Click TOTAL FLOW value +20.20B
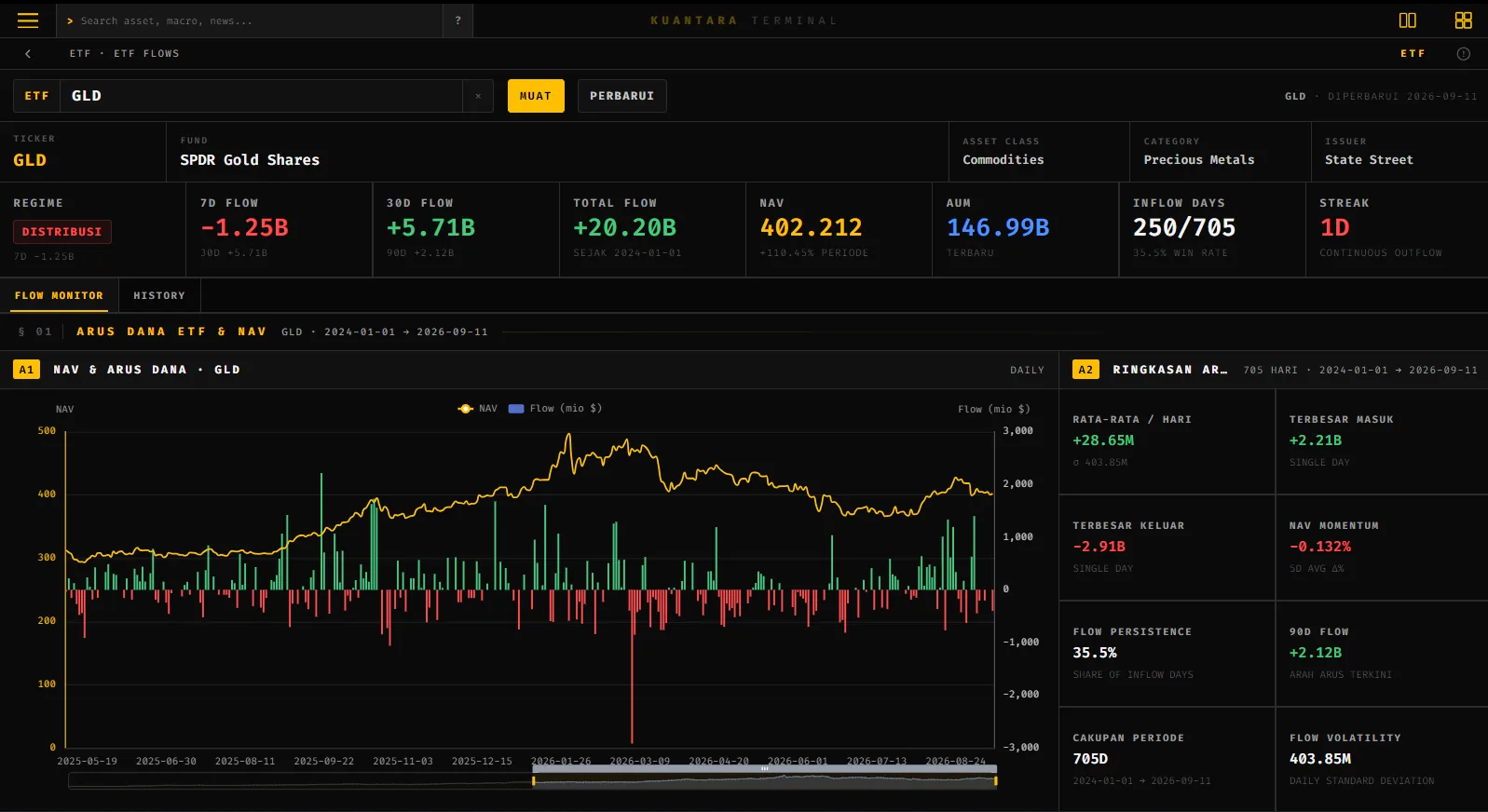This screenshot has width=1488, height=812. 625,228
